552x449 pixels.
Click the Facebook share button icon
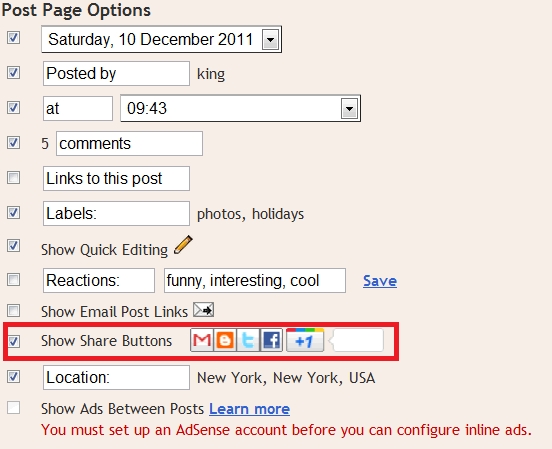(x=271, y=340)
